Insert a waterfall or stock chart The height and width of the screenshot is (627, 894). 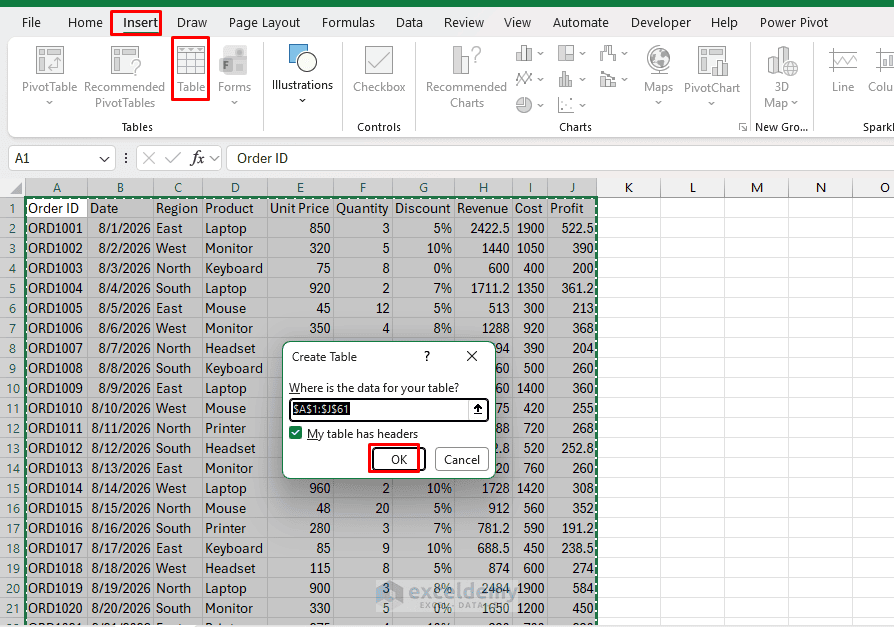tap(613, 54)
